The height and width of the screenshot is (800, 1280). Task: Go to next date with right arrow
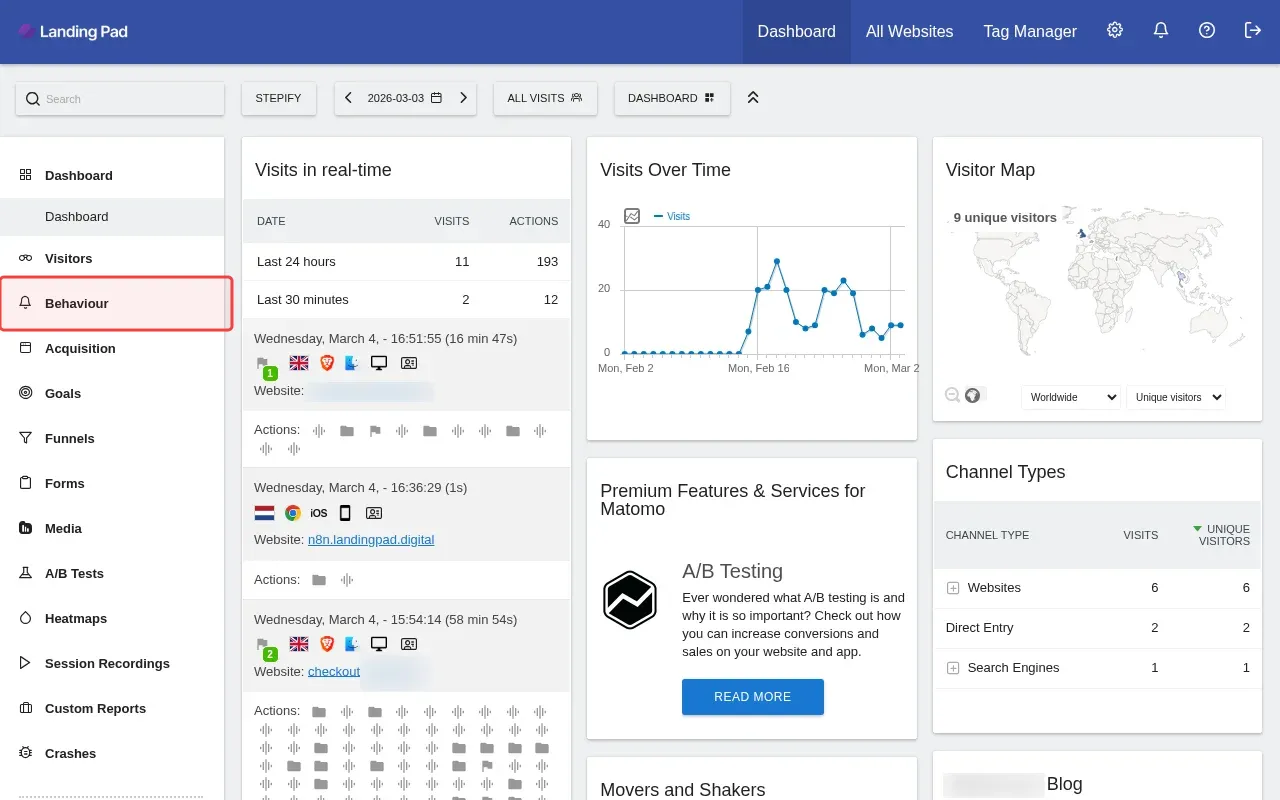point(463,98)
